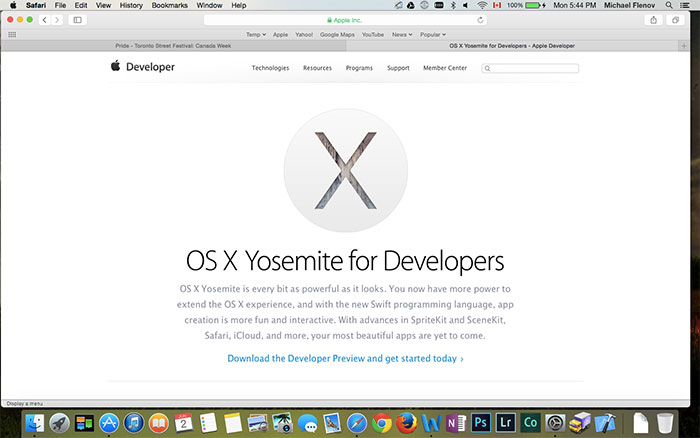Expand the News bookmarks dropdown
The height and width of the screenshot is (438, 700).
point(402,34)
